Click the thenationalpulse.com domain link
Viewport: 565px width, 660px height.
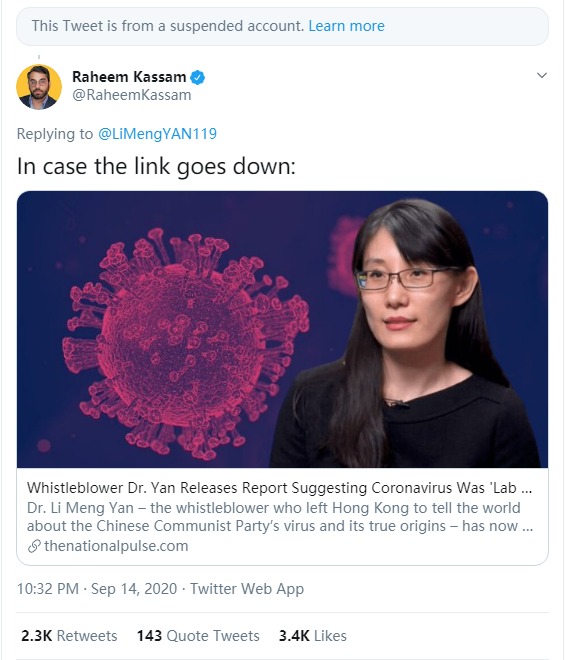(x=116, y=546)
